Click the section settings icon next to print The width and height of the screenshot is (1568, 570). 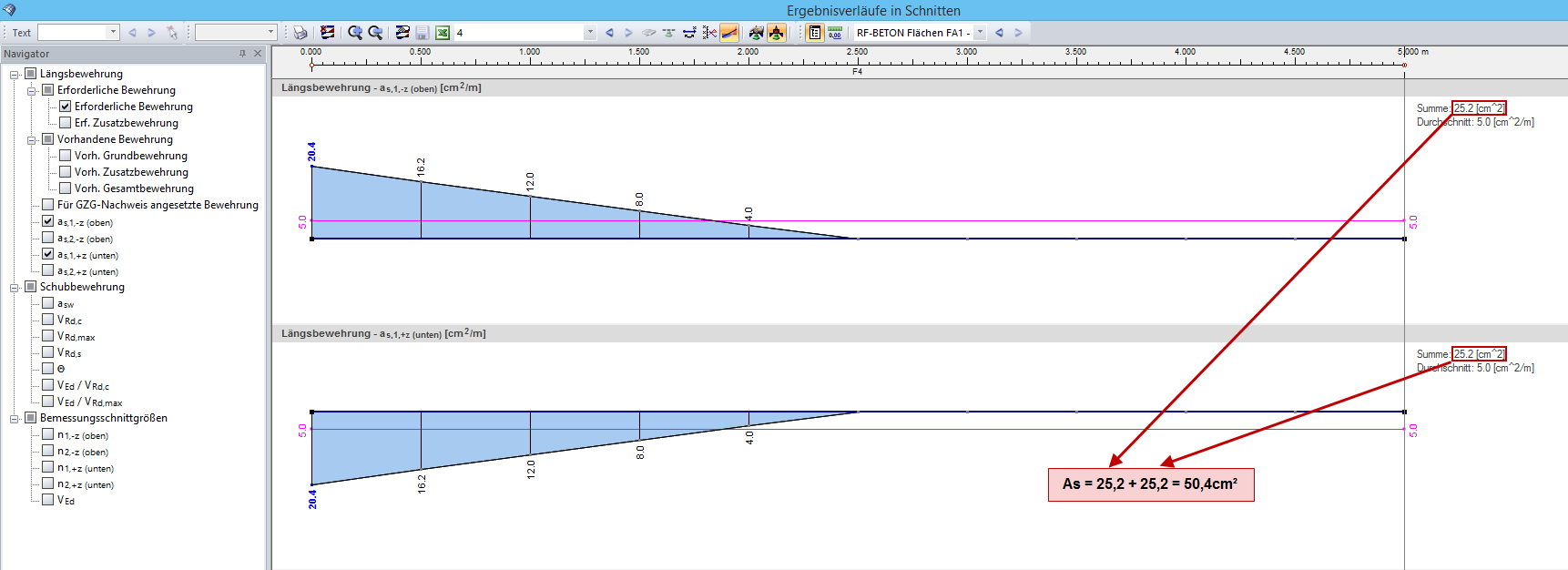pos(328,33)
